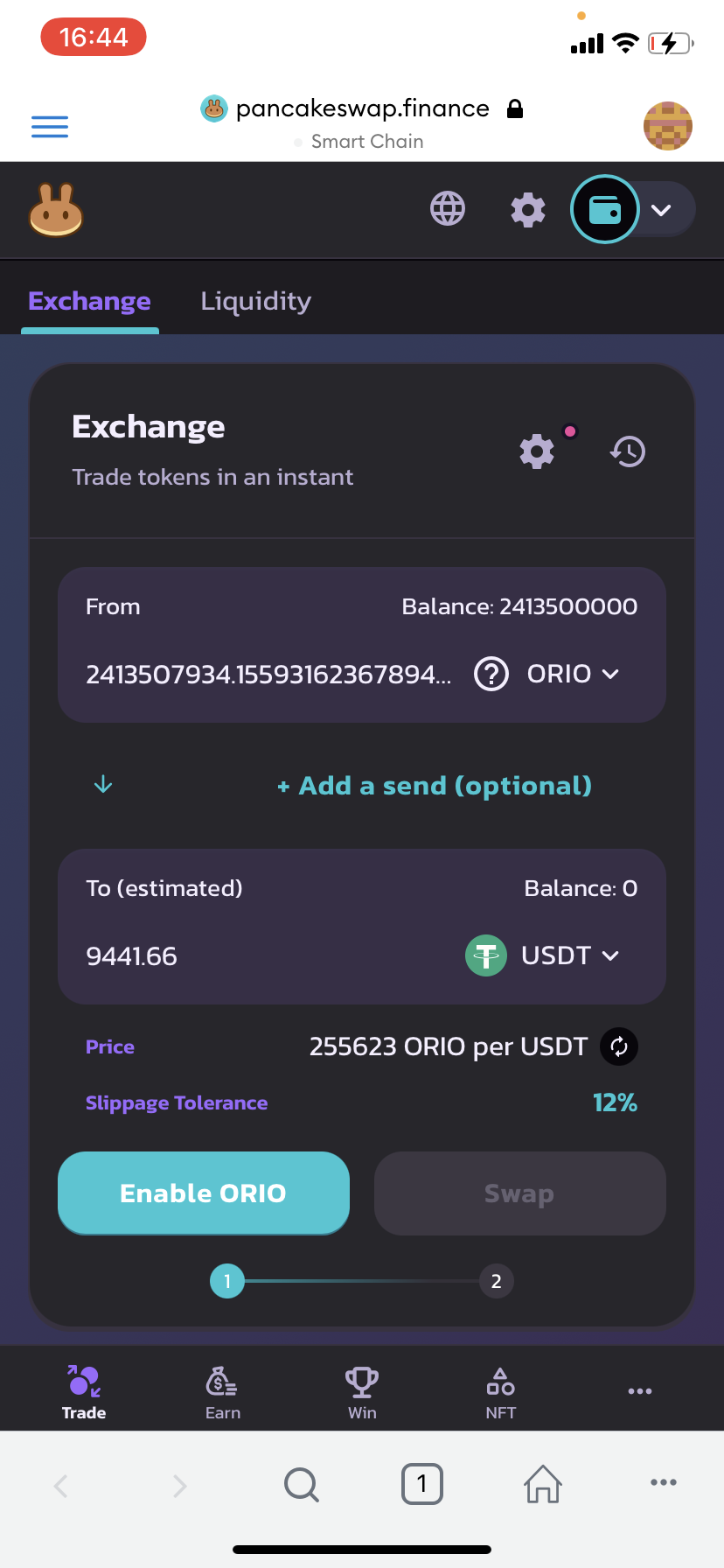This screenshot has width=724, height=1568.
Task: Open the wallet icon menu
Action: click(x=604, y=210)
